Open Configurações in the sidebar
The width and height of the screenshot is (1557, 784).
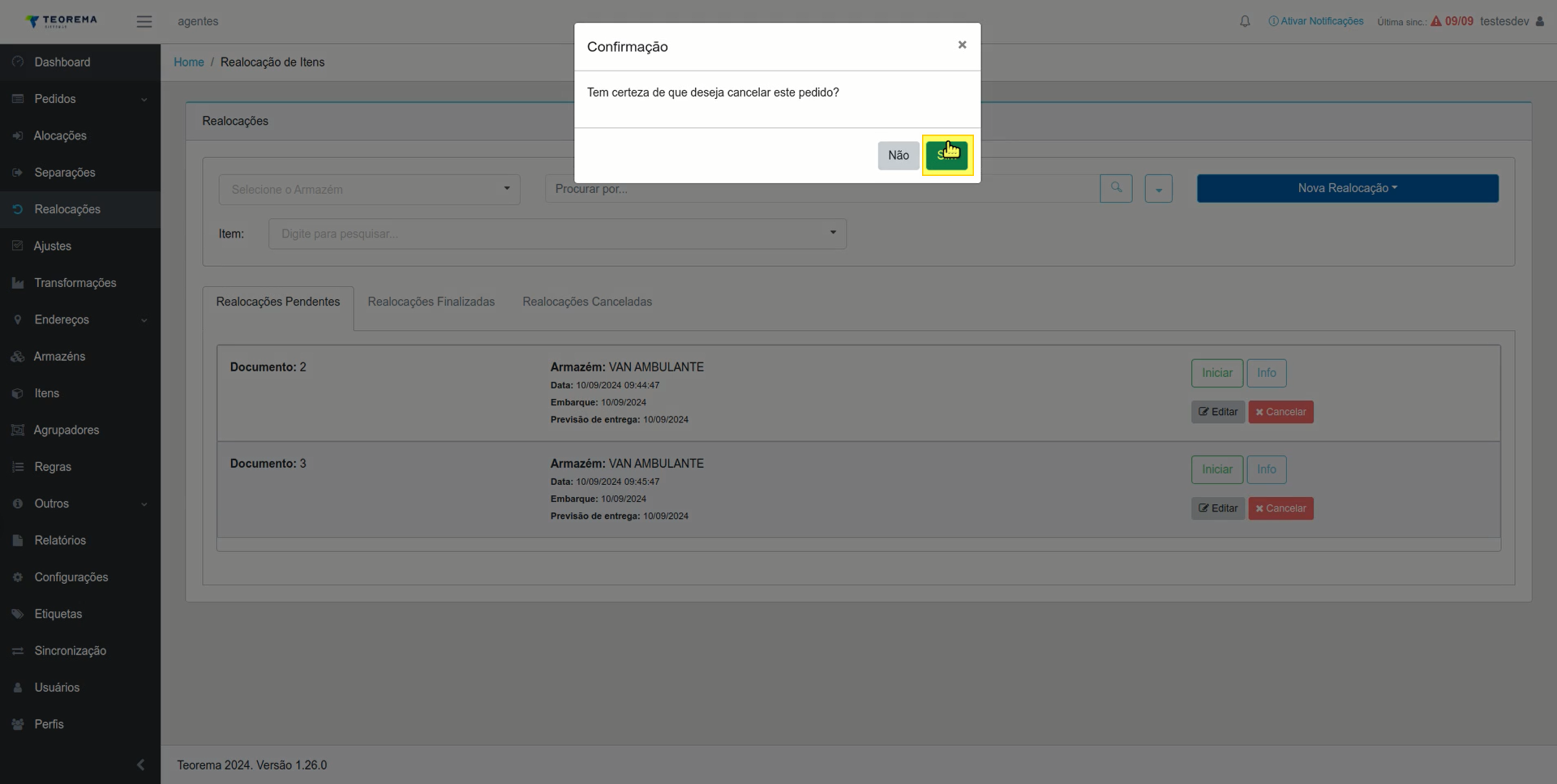tap(80, 577)
